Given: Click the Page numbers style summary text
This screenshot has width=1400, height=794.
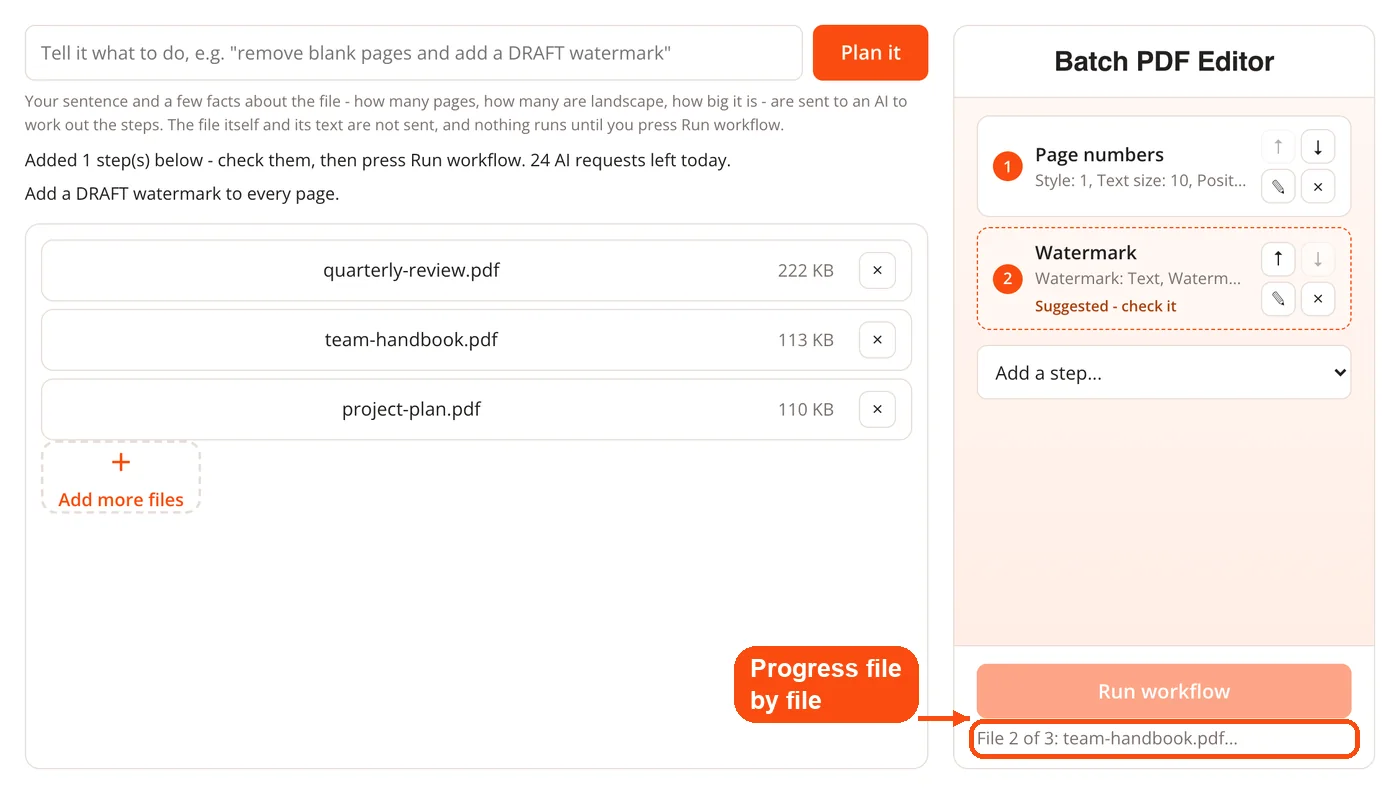Looking at the screenshot, I should tap(1141, 180).
